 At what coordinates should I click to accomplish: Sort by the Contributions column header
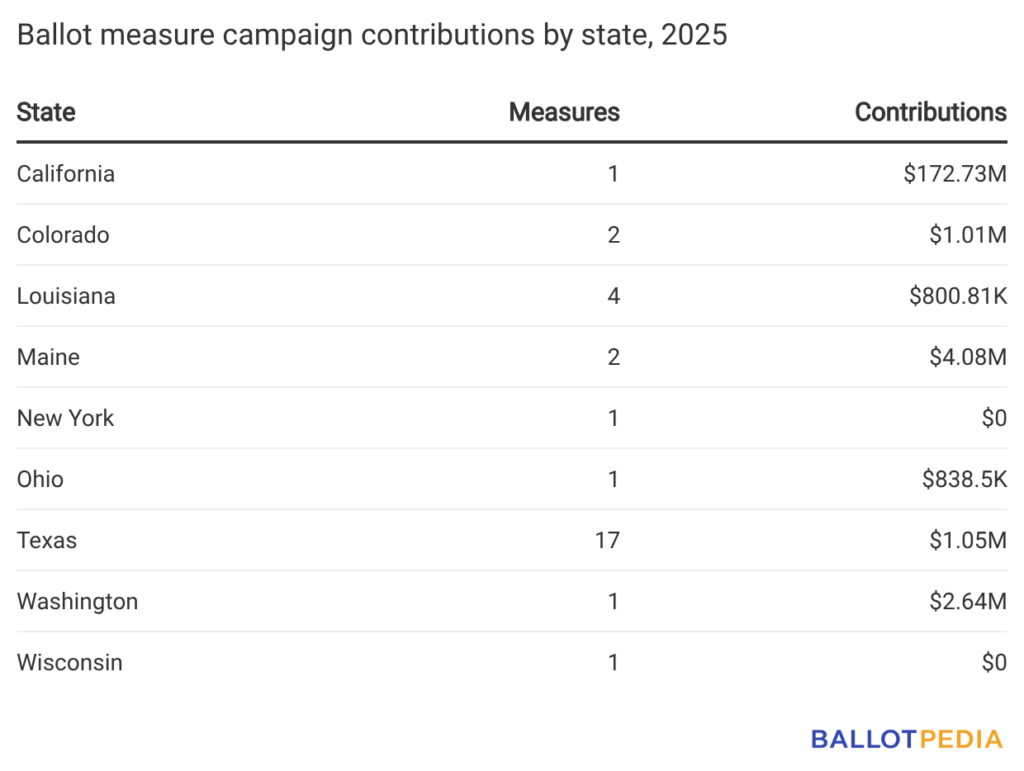point(930,112)
